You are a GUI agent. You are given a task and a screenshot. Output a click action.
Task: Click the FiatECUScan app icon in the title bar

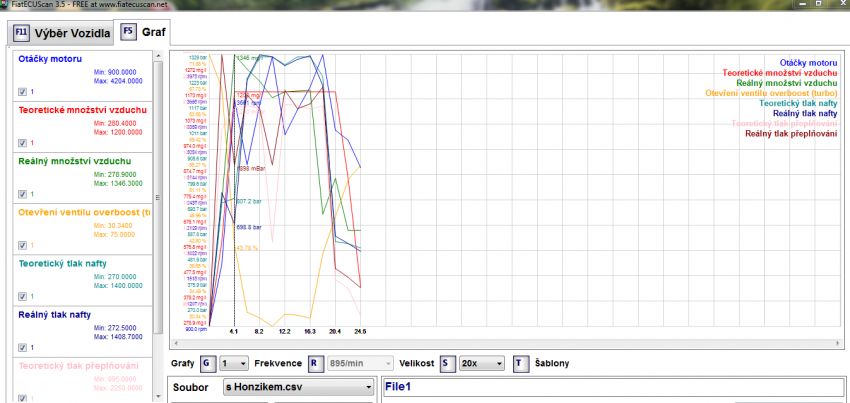pyautogui.click(x=6, y=4)
